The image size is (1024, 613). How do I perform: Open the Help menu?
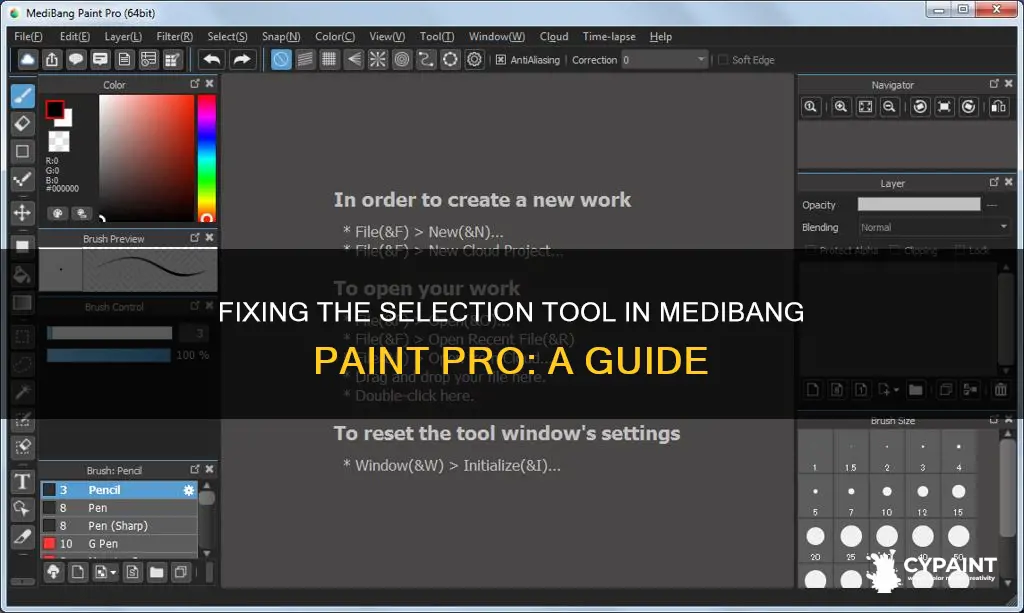(660, 37)
